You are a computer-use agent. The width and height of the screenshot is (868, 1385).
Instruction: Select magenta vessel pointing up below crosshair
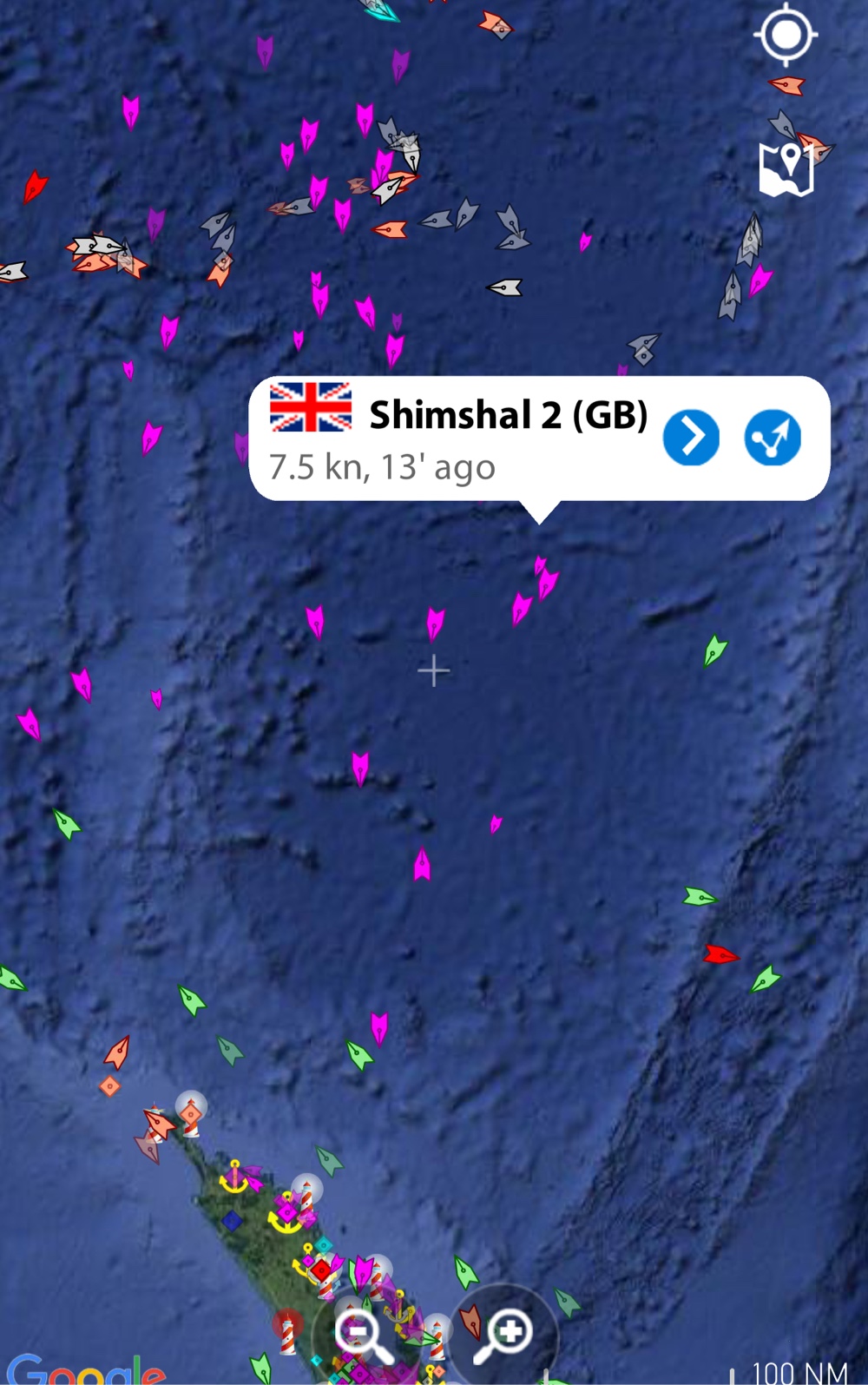coord(422,865)
